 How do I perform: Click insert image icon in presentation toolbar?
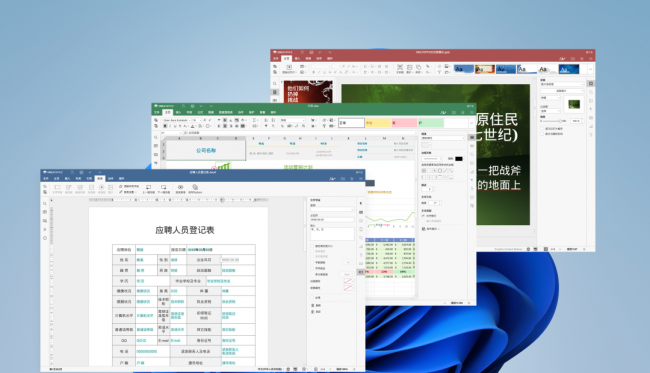[x=409, y=68]
